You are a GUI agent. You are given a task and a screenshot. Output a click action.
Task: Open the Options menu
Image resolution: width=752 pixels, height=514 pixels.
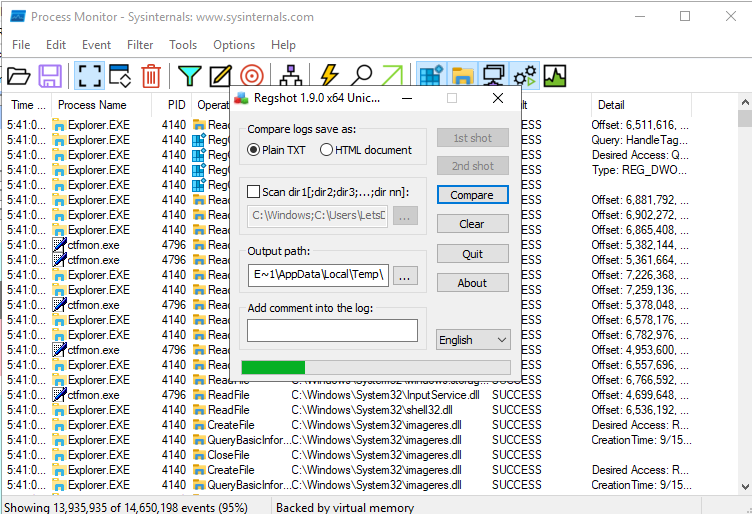(x=234, y=45)
